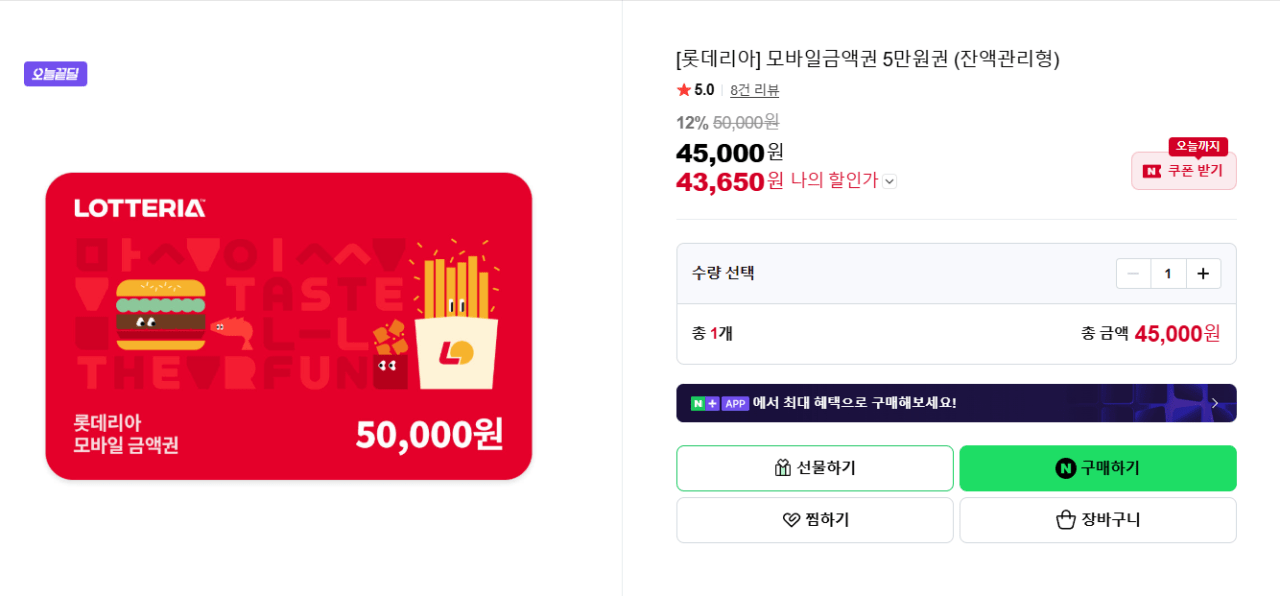Decrease quantity with the minus stepper
This screenshot has height=596, width=1280.
tap(1133, 273)
